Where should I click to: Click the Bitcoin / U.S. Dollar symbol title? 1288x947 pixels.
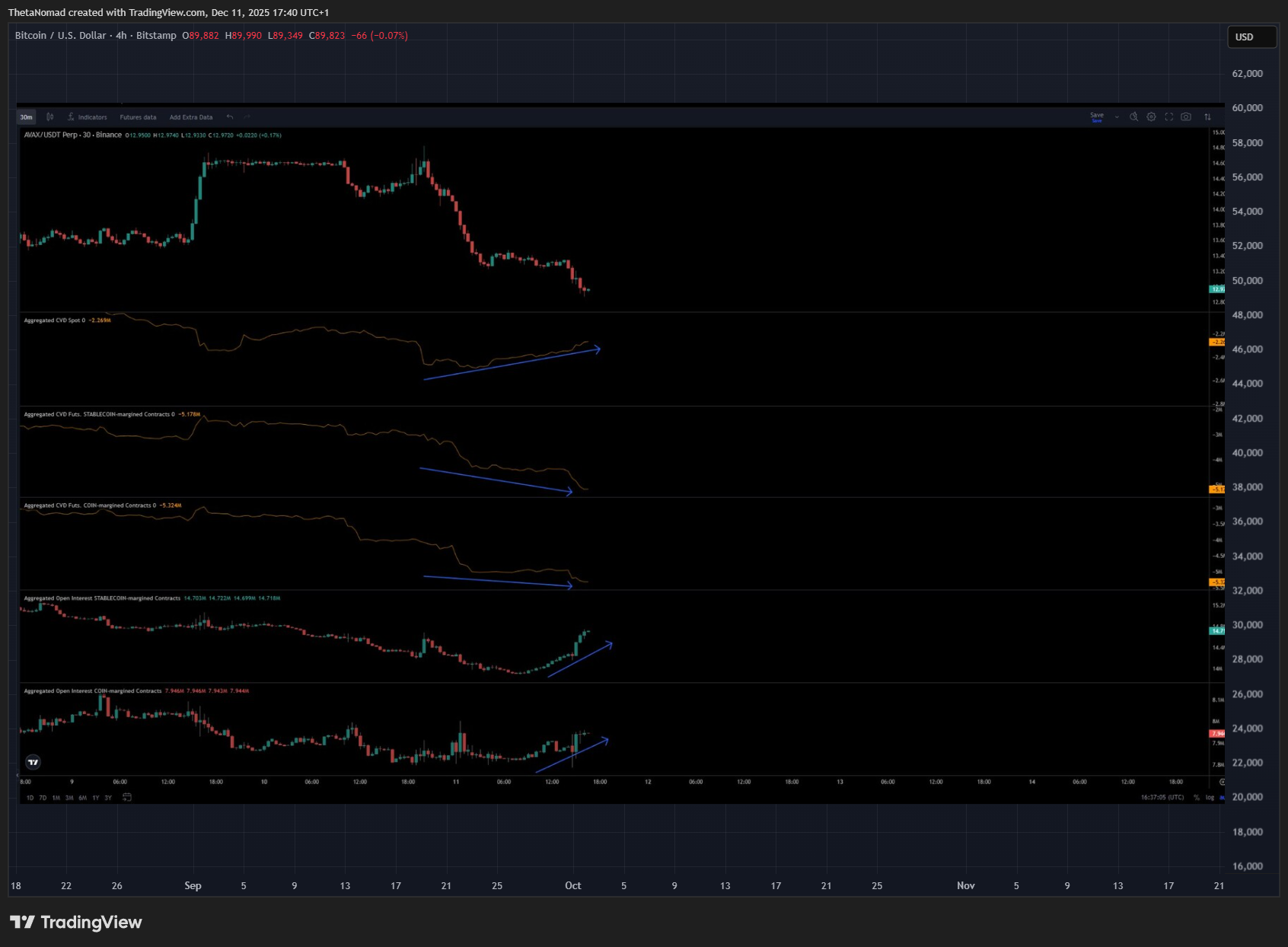pos(61,36)
